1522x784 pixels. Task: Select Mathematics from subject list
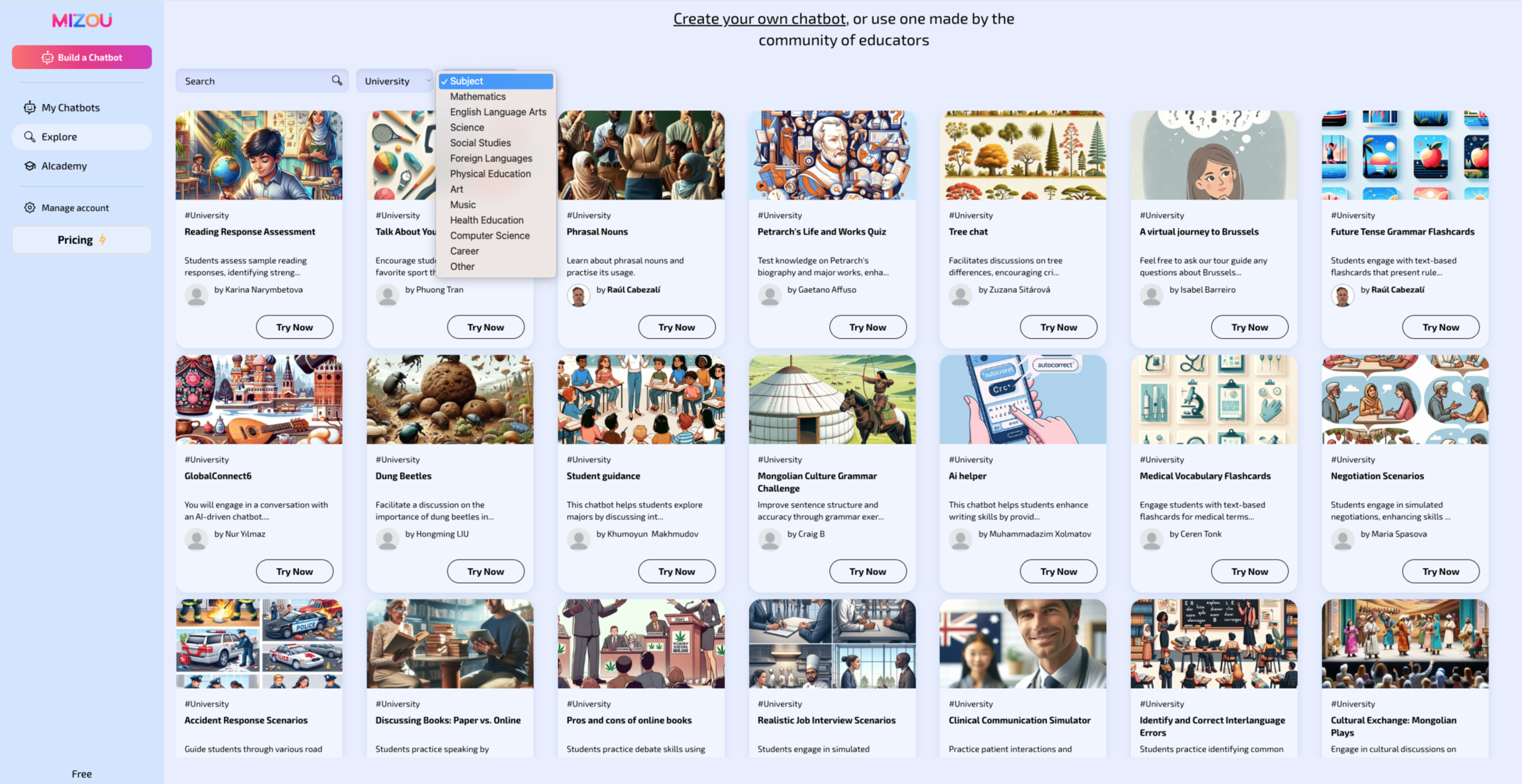[478, 96]
